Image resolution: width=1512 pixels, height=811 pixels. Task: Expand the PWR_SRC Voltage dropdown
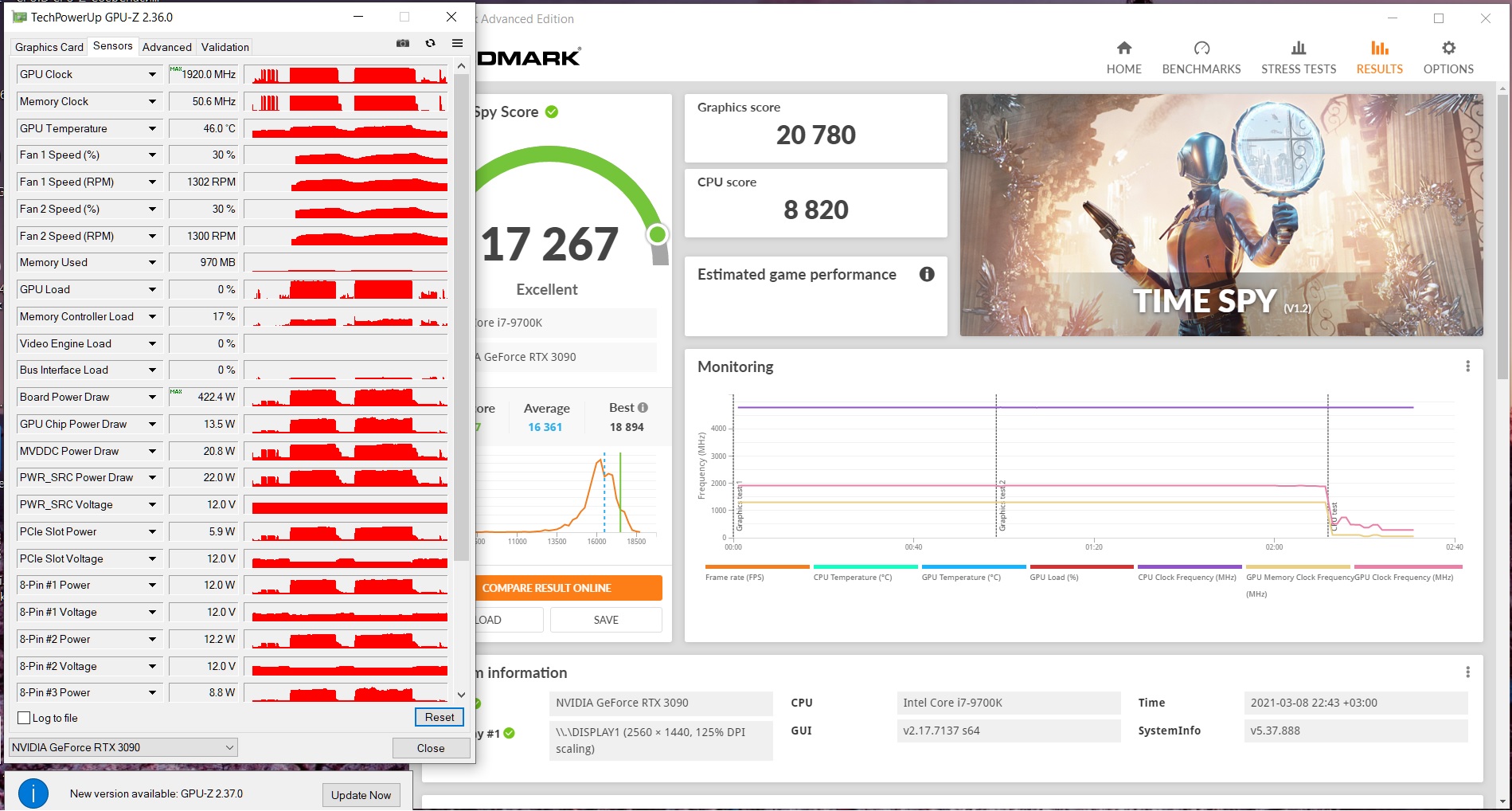152,505
